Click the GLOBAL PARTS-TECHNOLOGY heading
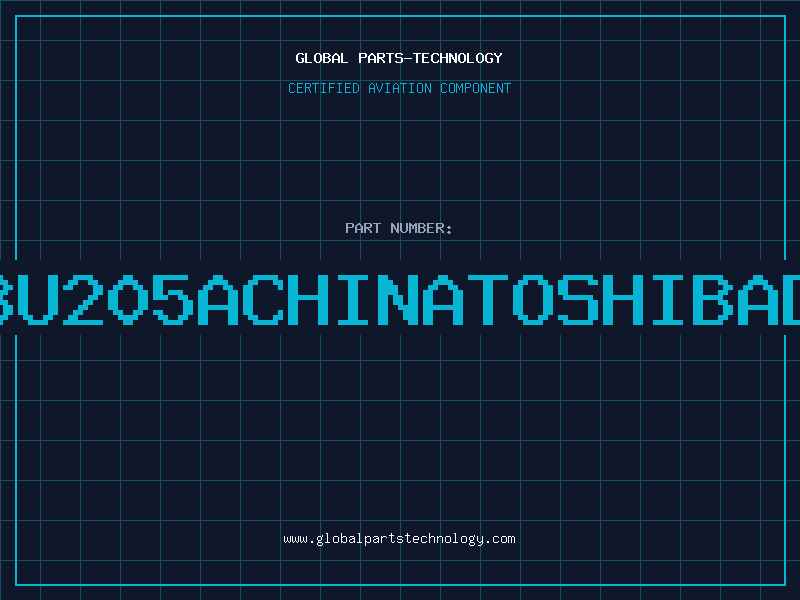The width and height of the screenshot is (800, 600). point(399,58)
